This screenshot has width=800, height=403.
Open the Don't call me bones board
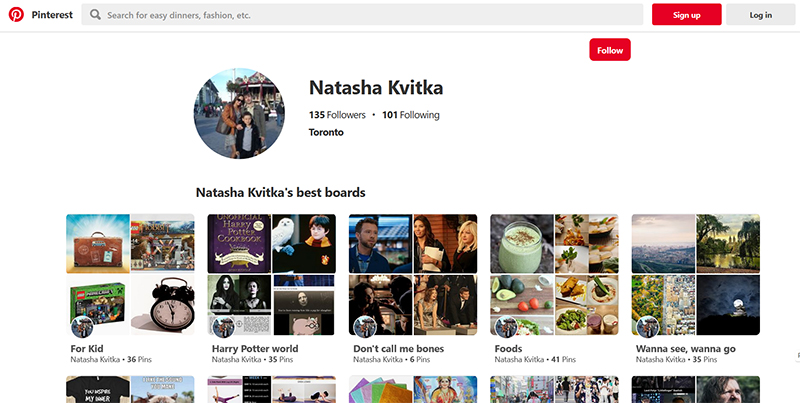point(399,349)
